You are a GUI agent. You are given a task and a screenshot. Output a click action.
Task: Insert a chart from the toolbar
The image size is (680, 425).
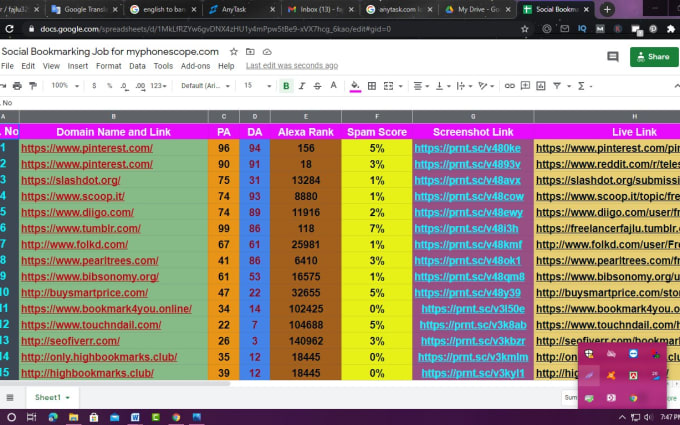pyautogui.click(x=541, y=86)
